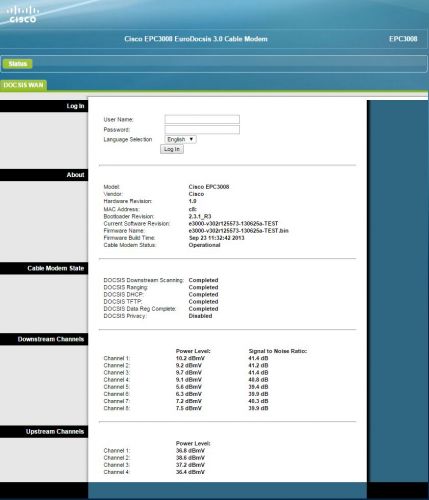Click upstream Channel 2 power 38.6 dBmV

point(190,458)
